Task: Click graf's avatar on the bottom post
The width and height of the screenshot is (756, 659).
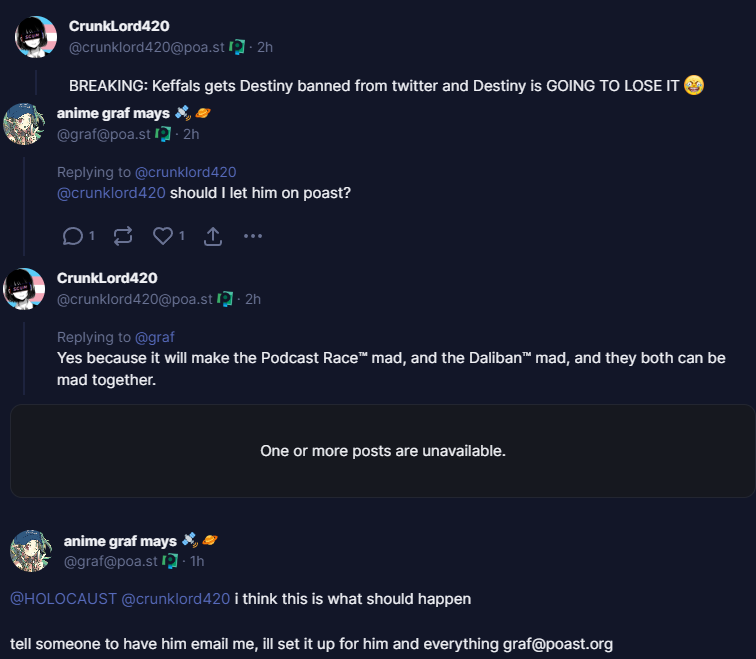Action: tap(31, 551)
